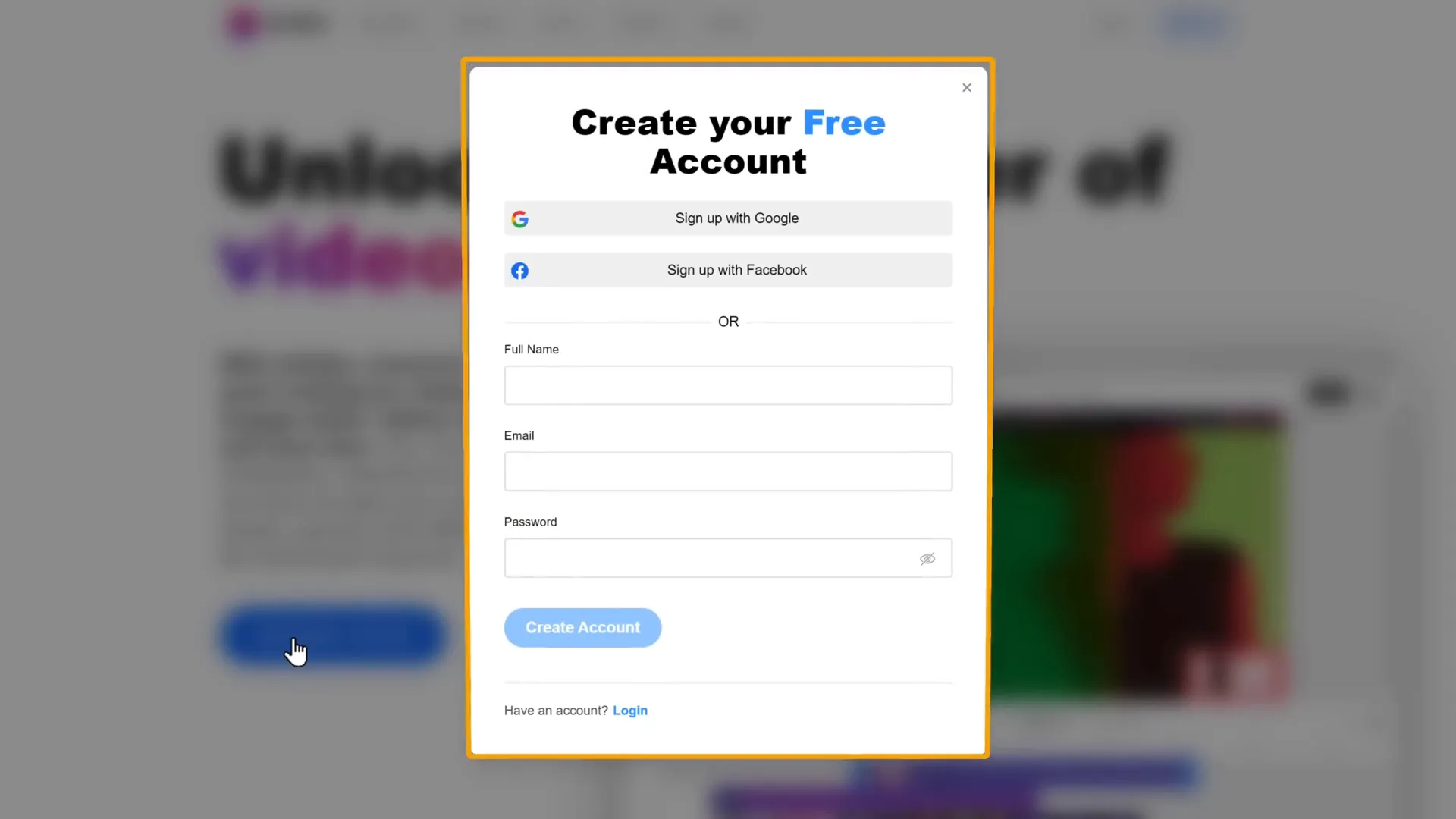Click Sign up with Google button
The height and width of the screenshot is (819, 1456).
pyautogui.click(x=728, y=218)
